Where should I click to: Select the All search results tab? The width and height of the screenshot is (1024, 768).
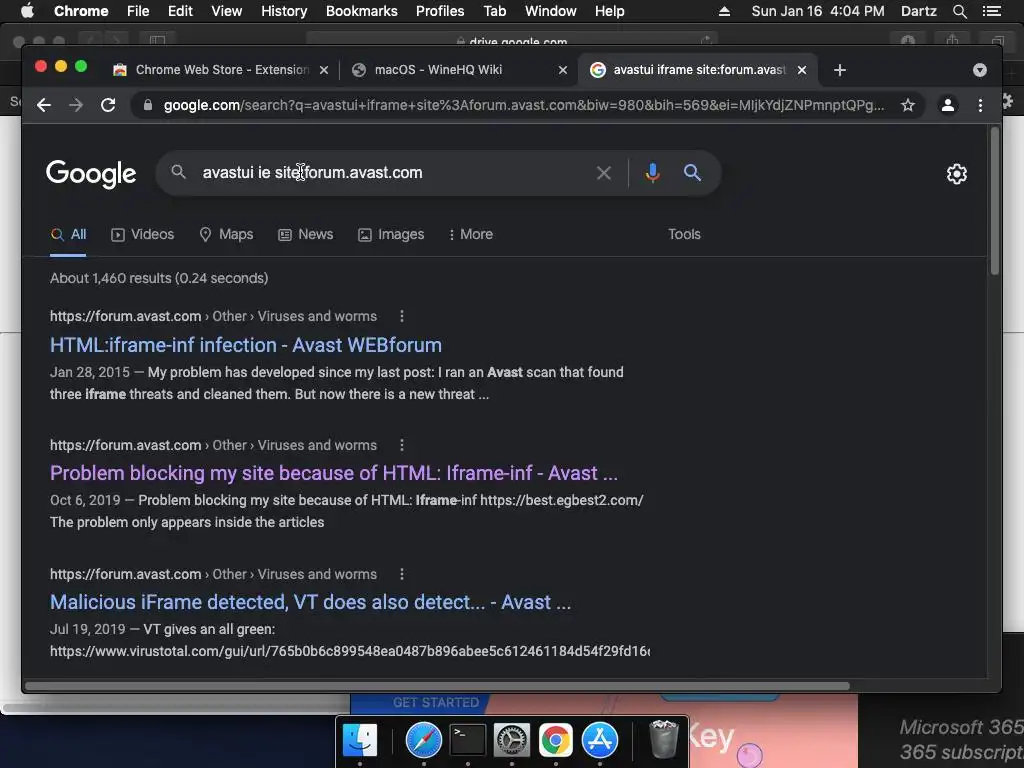point(69,234)
